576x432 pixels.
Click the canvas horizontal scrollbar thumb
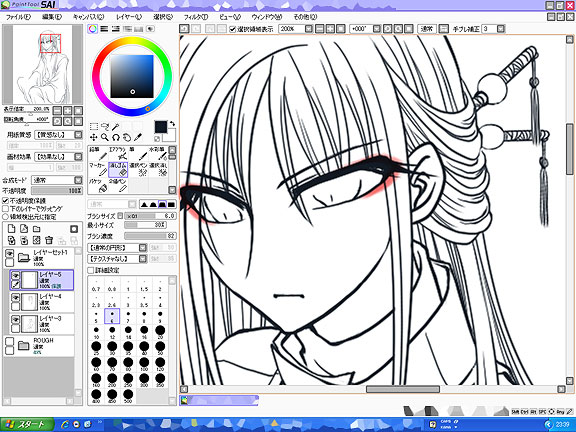403,389
